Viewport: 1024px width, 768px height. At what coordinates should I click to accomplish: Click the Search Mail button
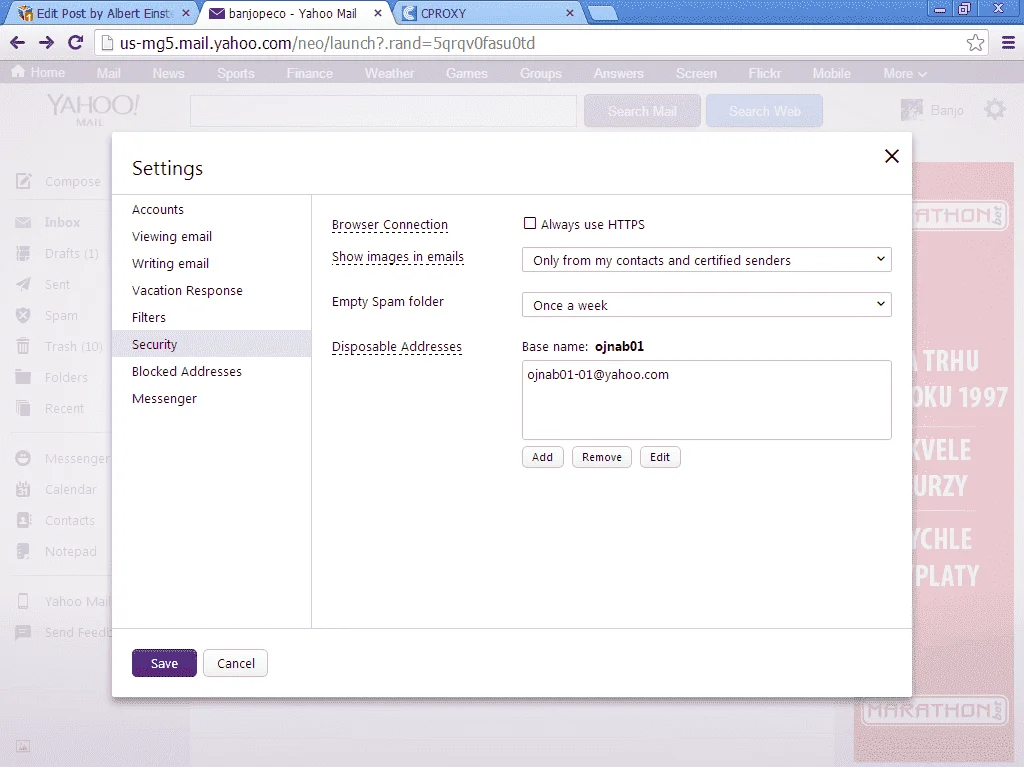(642, 111)
